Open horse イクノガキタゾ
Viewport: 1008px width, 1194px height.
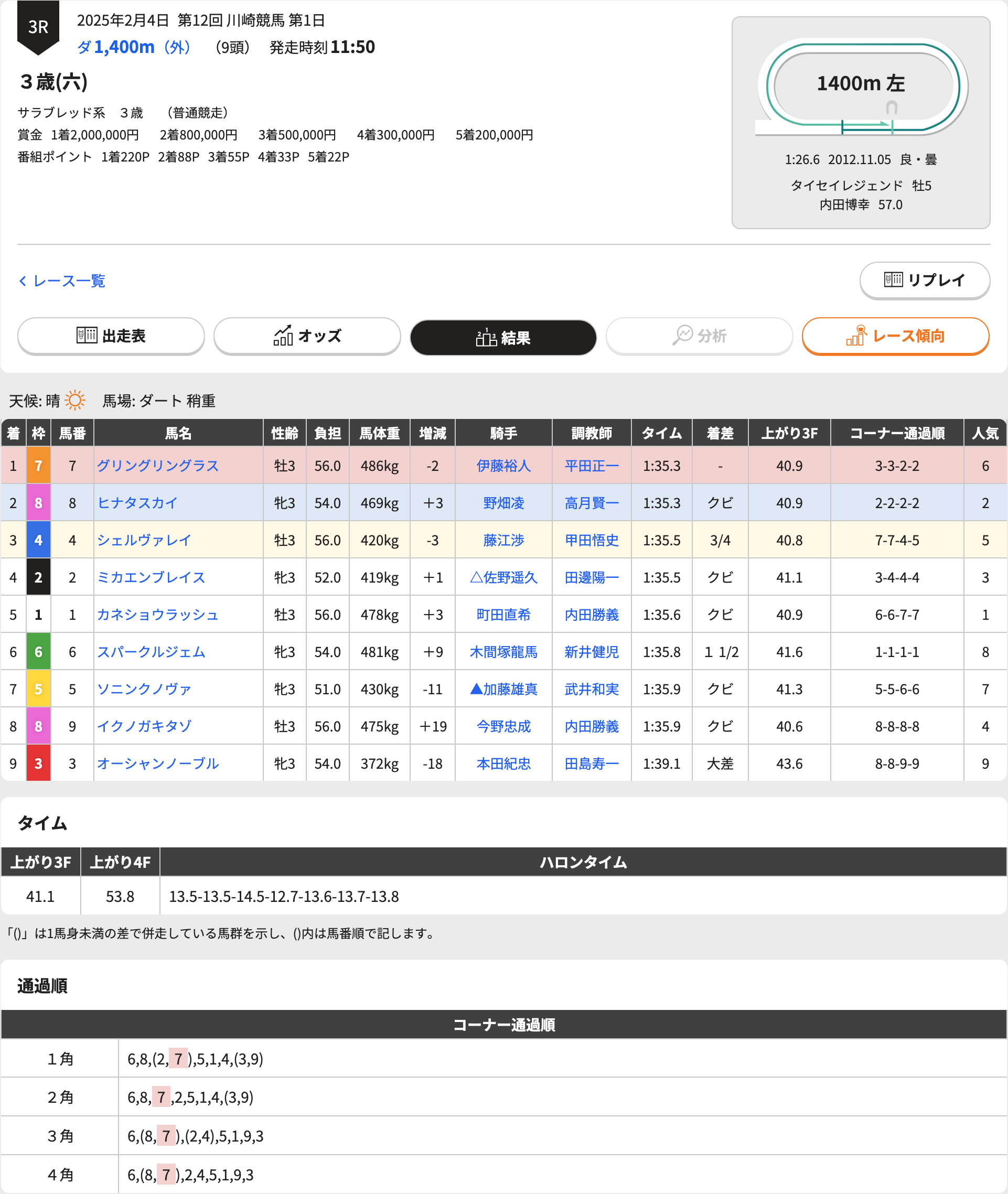(x=144, y=726)
